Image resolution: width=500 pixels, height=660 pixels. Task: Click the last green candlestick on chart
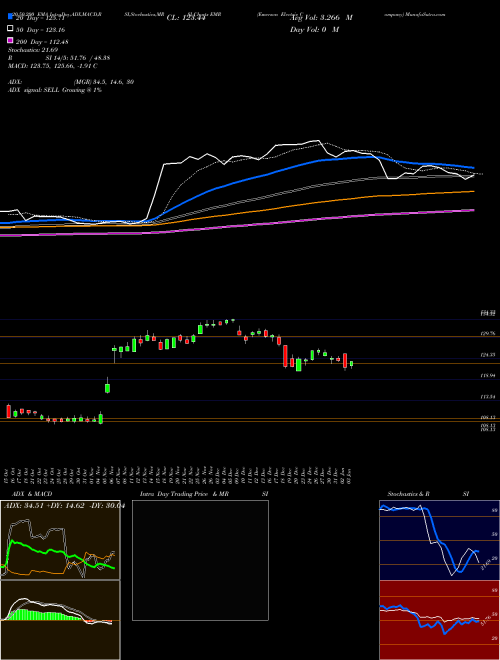[x=351, y=364]
